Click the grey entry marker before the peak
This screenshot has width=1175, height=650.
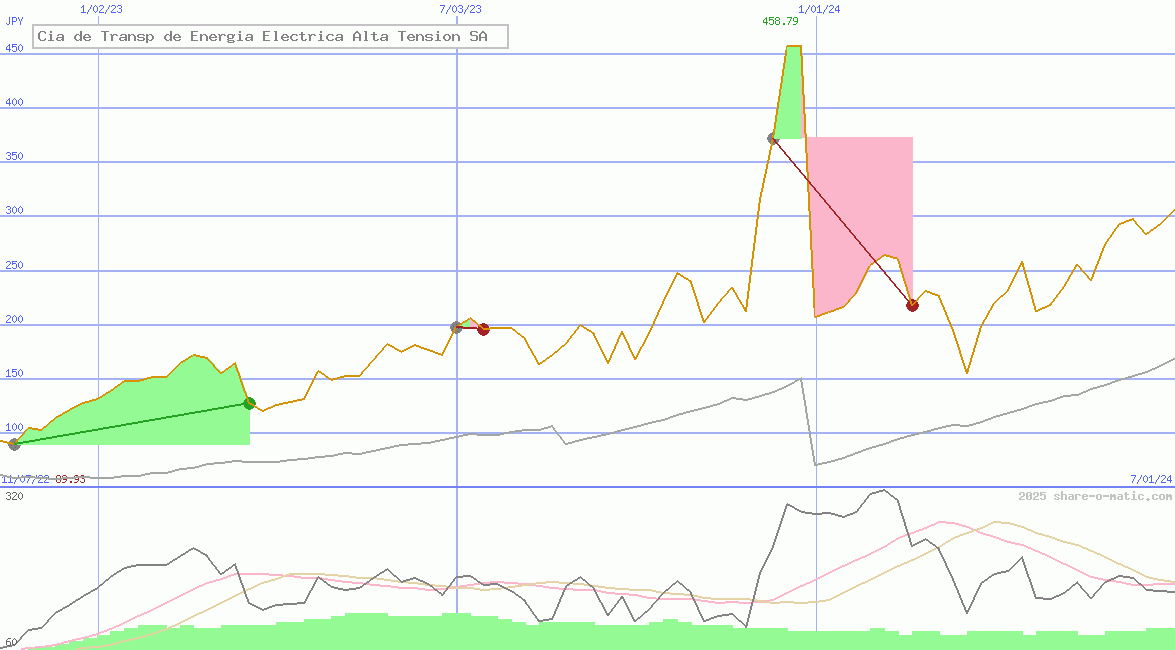point(773,139)
